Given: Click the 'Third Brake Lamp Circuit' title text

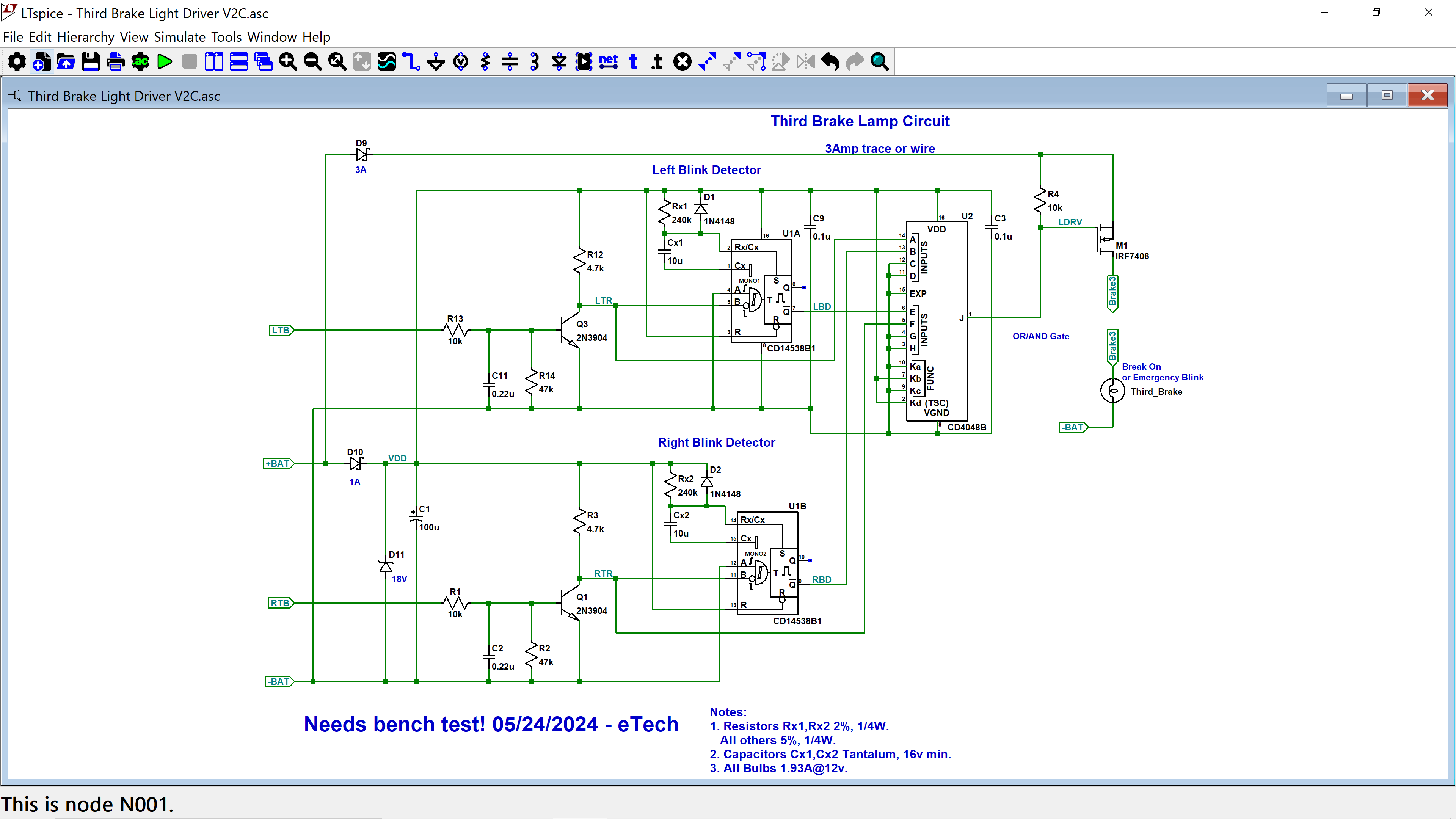Looking at the screenshot, I should [860, 121].
